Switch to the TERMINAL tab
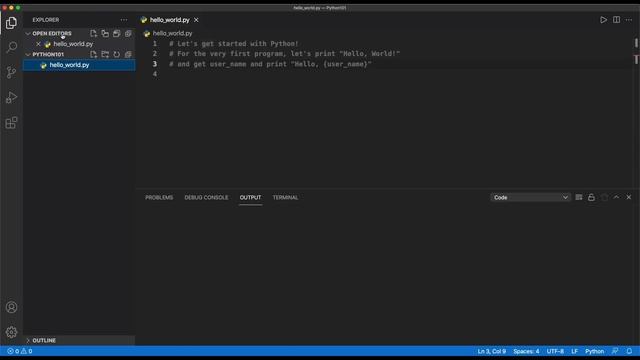This screenshot has height=360, width=640. [285, 198]
